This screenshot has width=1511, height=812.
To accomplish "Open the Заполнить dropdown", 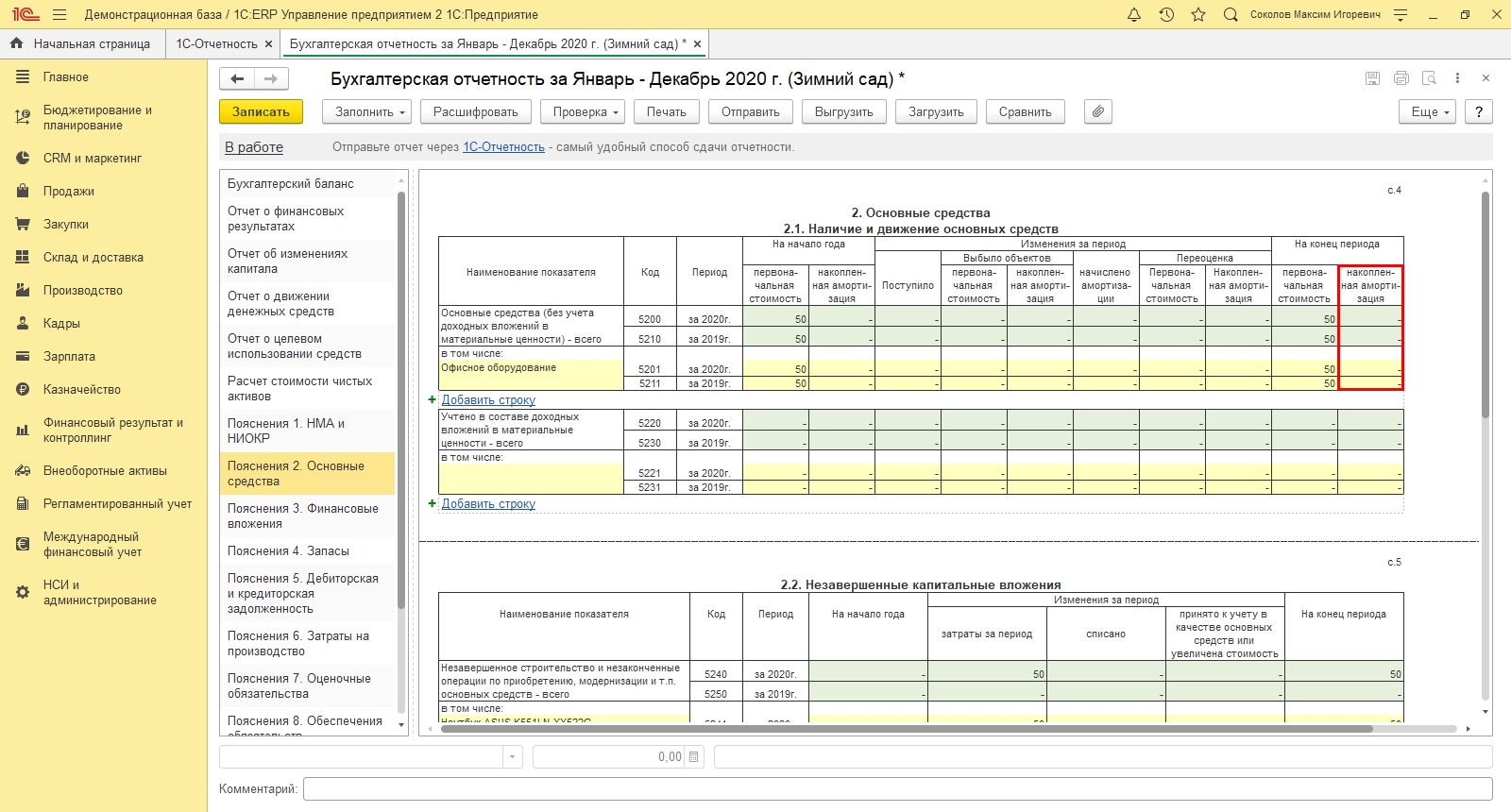I will pos(369,111).
